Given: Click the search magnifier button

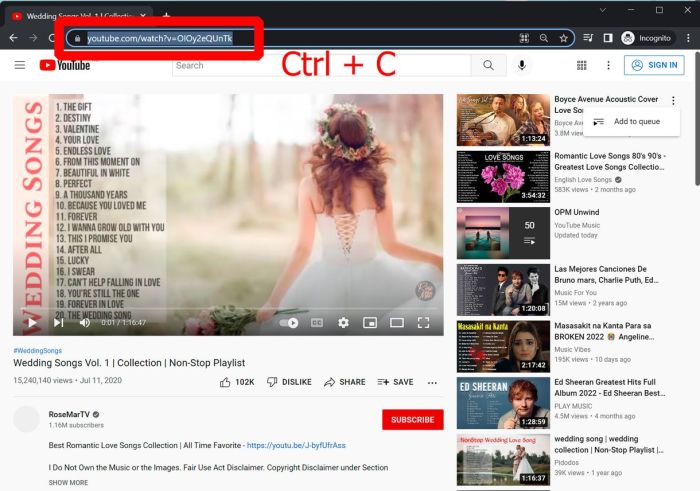Looking at the screenshot, I should (488, 65).
